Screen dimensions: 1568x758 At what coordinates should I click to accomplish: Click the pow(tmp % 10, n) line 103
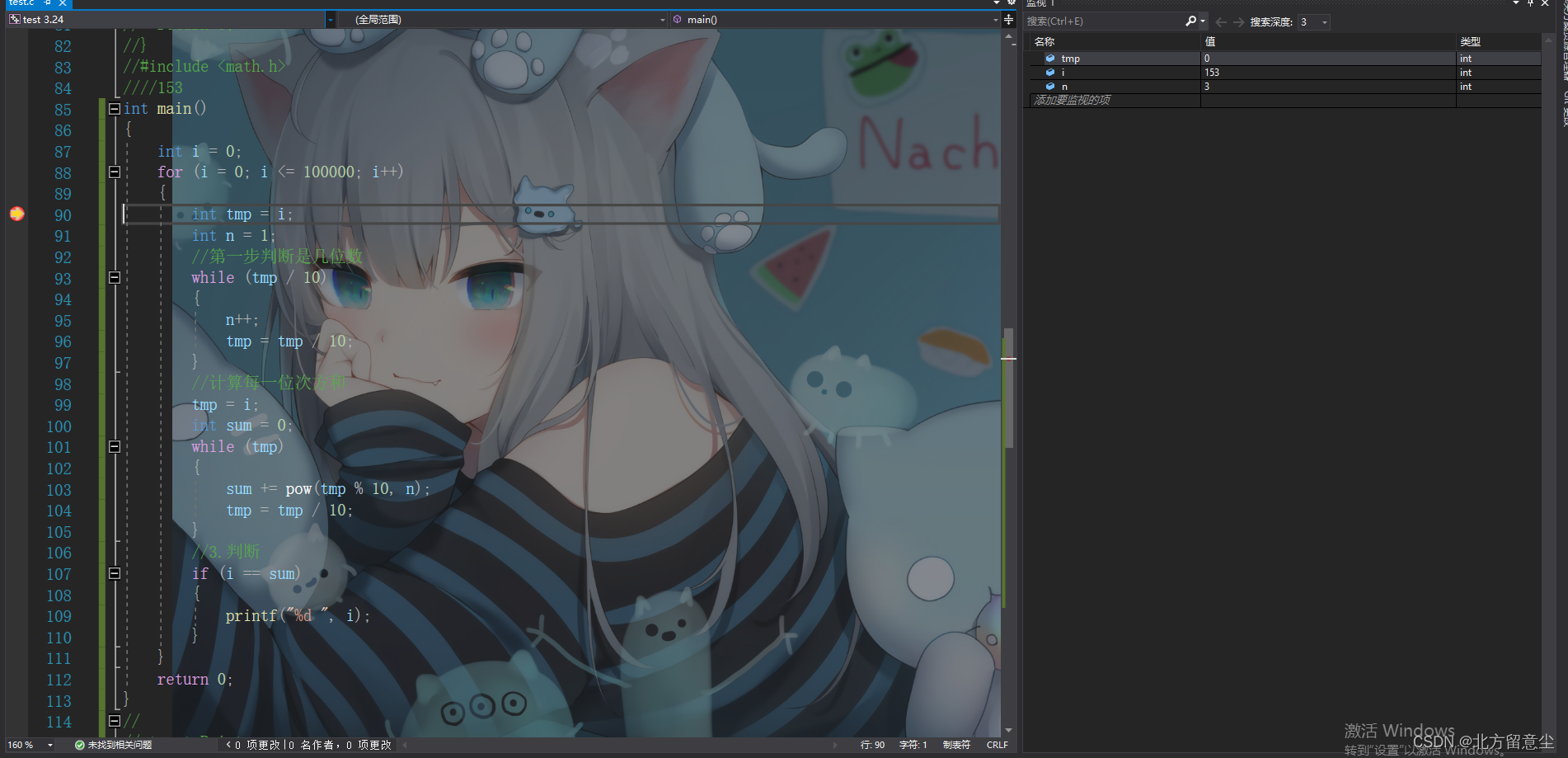point(328,489)
